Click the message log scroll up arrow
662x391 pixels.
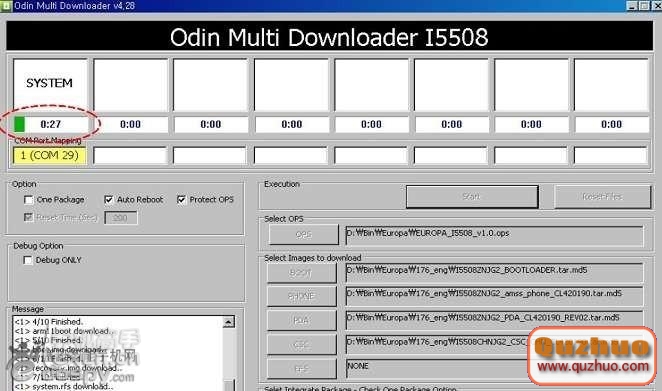pyautogui.click(x=228, y=322)
